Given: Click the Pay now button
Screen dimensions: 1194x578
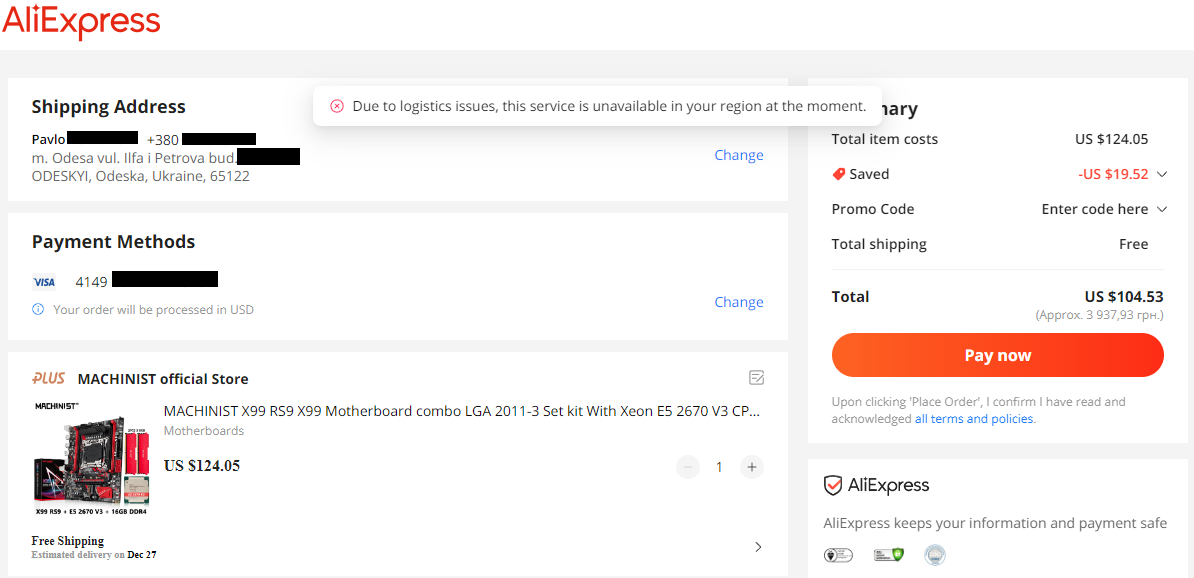Looking at the screenshot, I should point(998,356).
